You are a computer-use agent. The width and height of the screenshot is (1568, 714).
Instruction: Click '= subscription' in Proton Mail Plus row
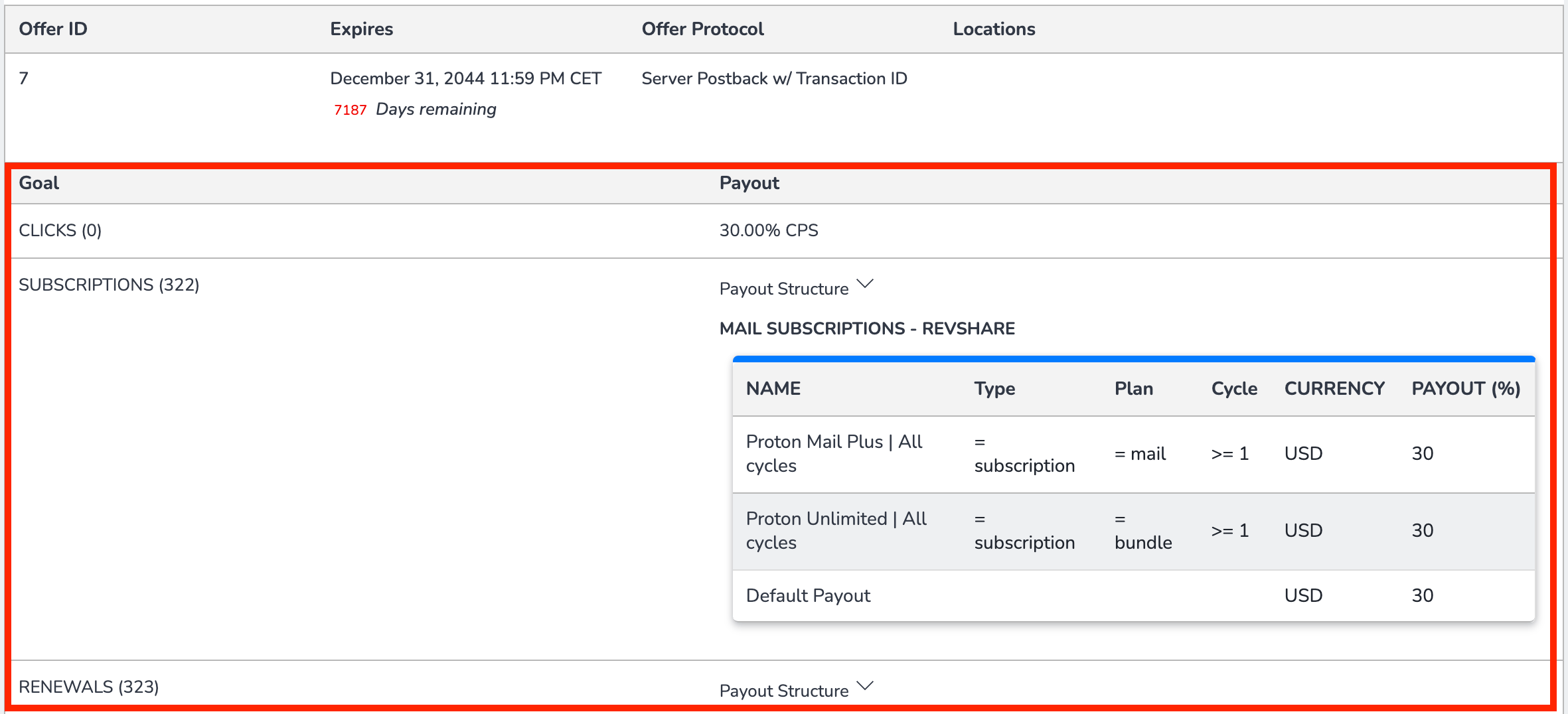pyautogui.click(x=1024, y=454)
